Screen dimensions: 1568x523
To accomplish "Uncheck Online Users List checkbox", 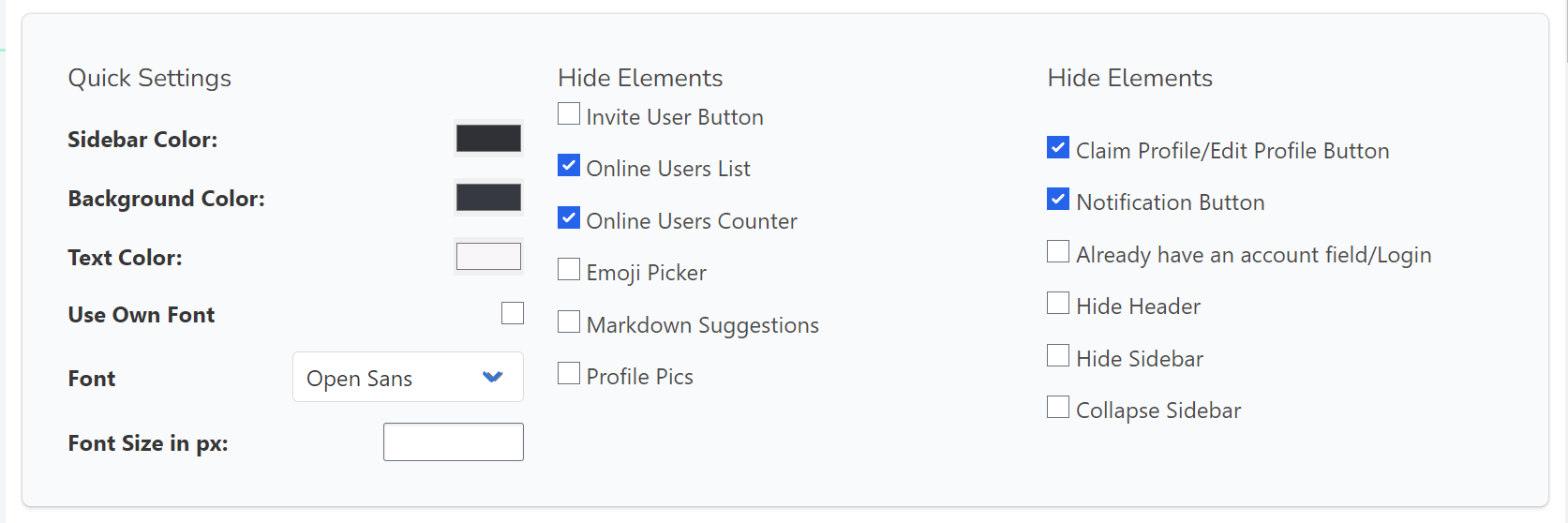I will click(x=569, y=166).
